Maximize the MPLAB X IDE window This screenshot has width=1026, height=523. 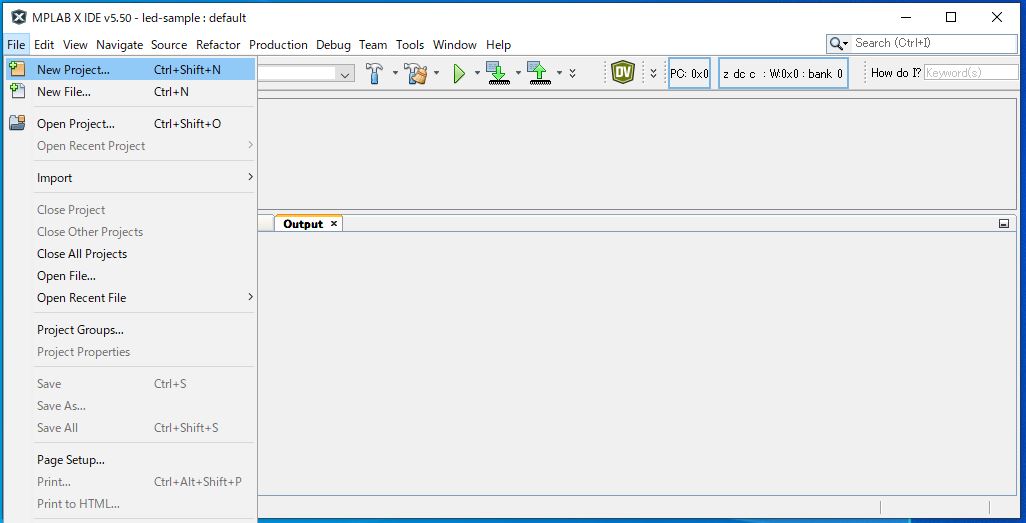click(x=951, y=18)
